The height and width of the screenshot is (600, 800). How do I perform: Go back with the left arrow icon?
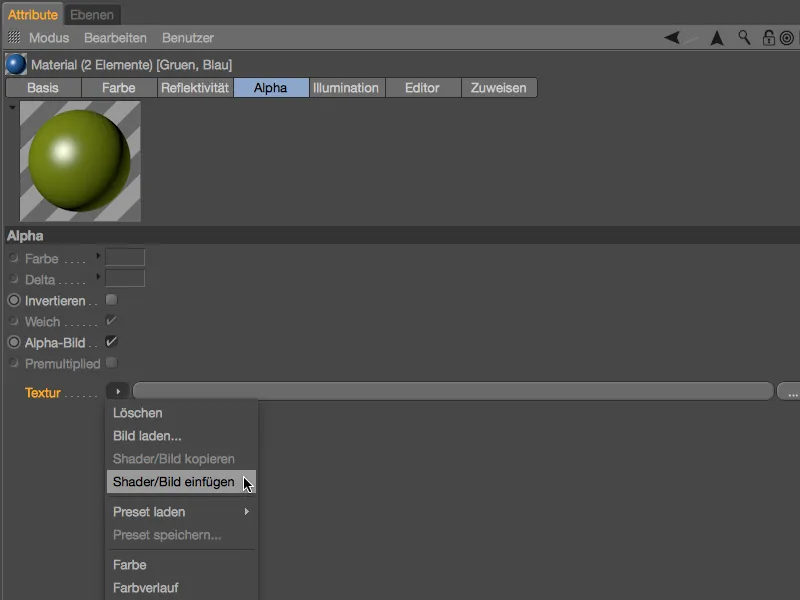pyautogui.click(x=672, y=37)
